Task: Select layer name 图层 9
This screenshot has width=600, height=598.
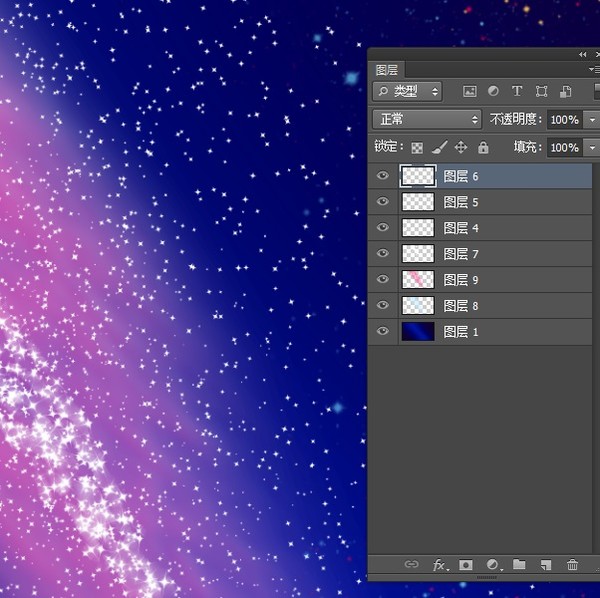Action: pos(461,280)
